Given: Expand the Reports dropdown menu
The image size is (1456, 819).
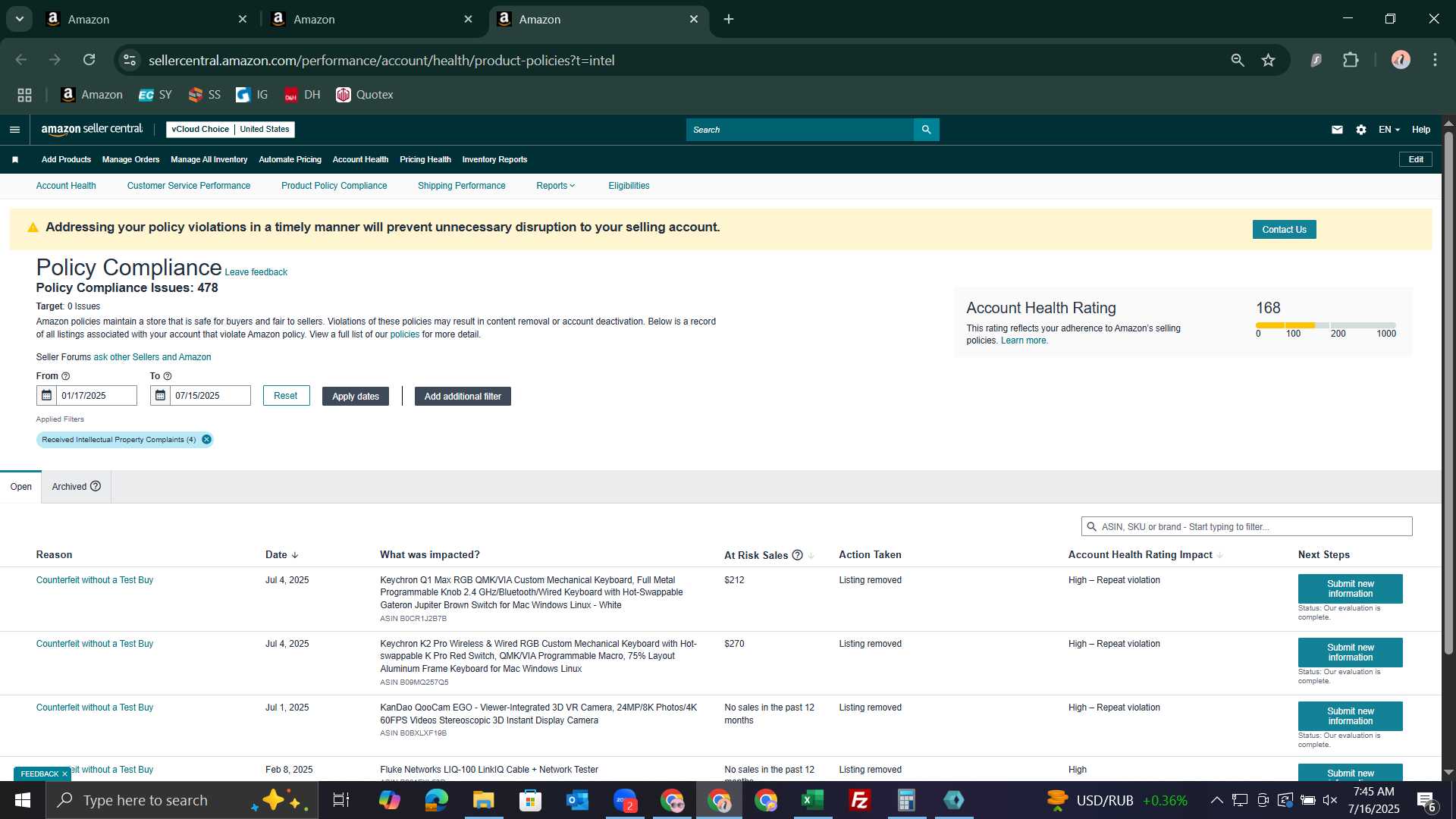Looking at the screenshot, I should (x=555, y=186).
